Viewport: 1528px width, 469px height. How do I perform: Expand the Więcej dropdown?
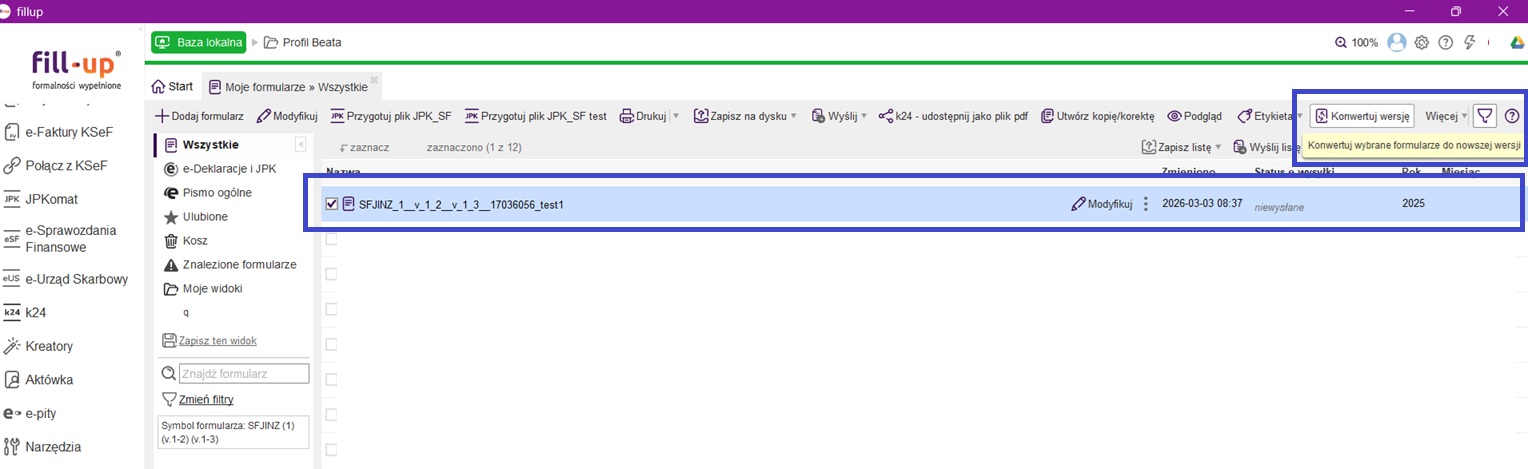(x=1446, y=116)
